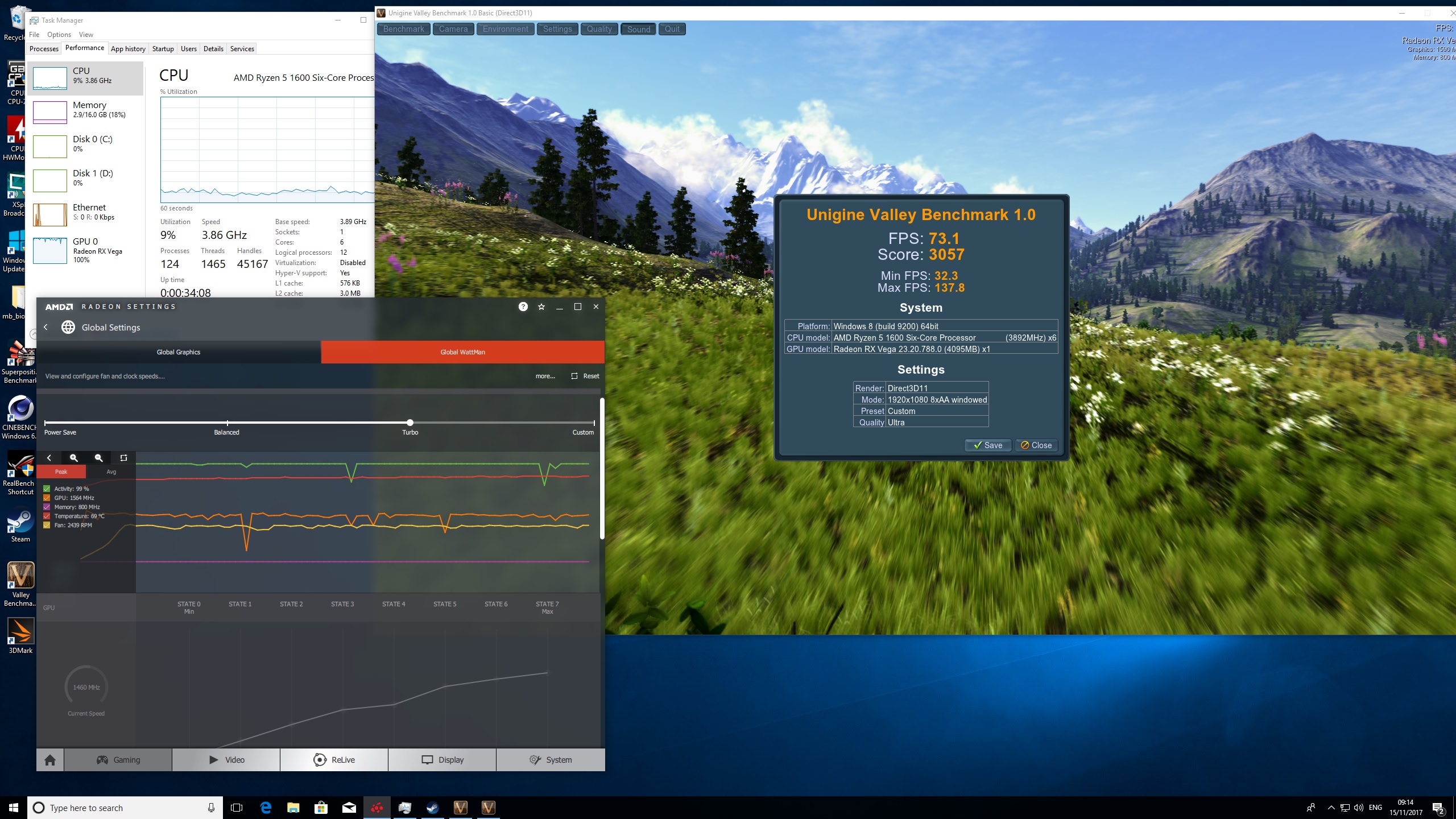Viewport: 1456px width, 819px height.
Task: Reset WattMan settings
Action: click(585, 376)
